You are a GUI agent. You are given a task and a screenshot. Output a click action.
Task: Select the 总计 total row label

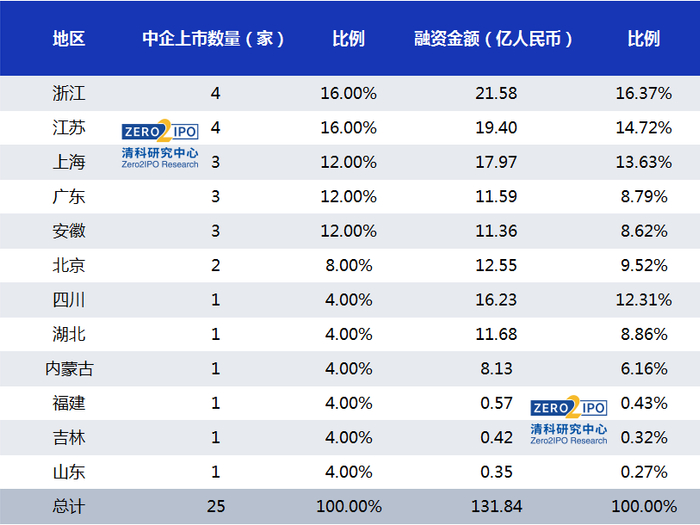point(69,507)
